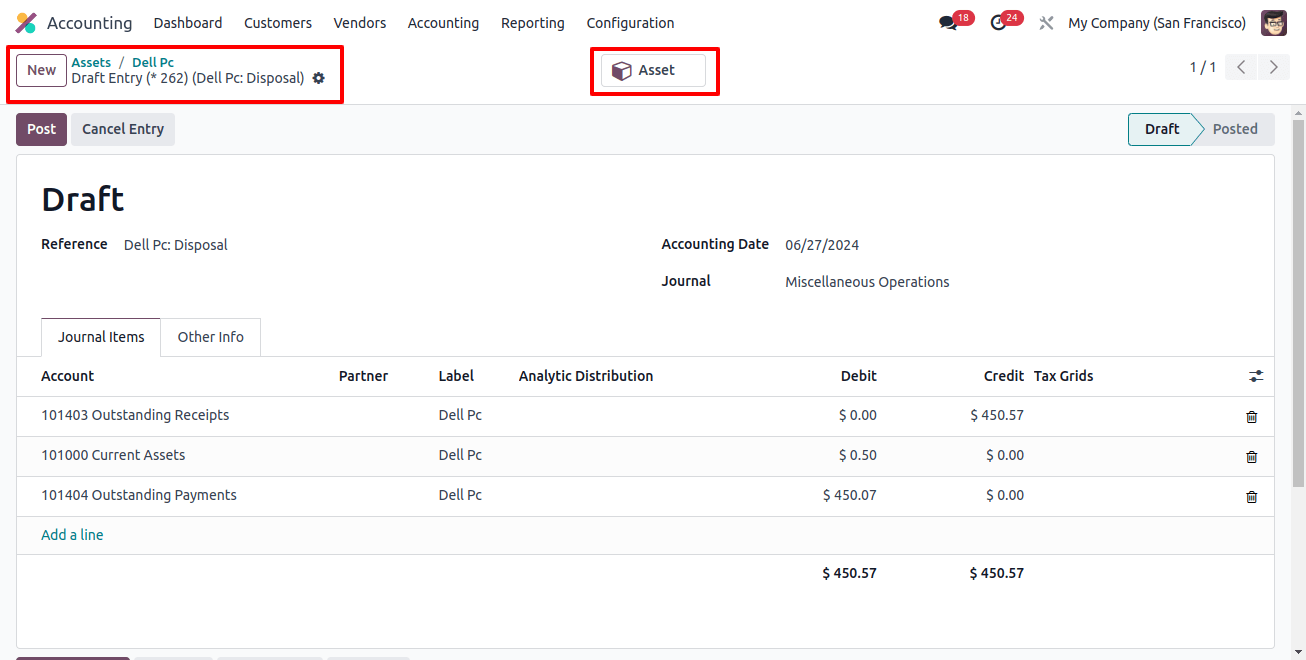Click the $ 450.57 credit on Outstanding Receipts

point(997,415)
